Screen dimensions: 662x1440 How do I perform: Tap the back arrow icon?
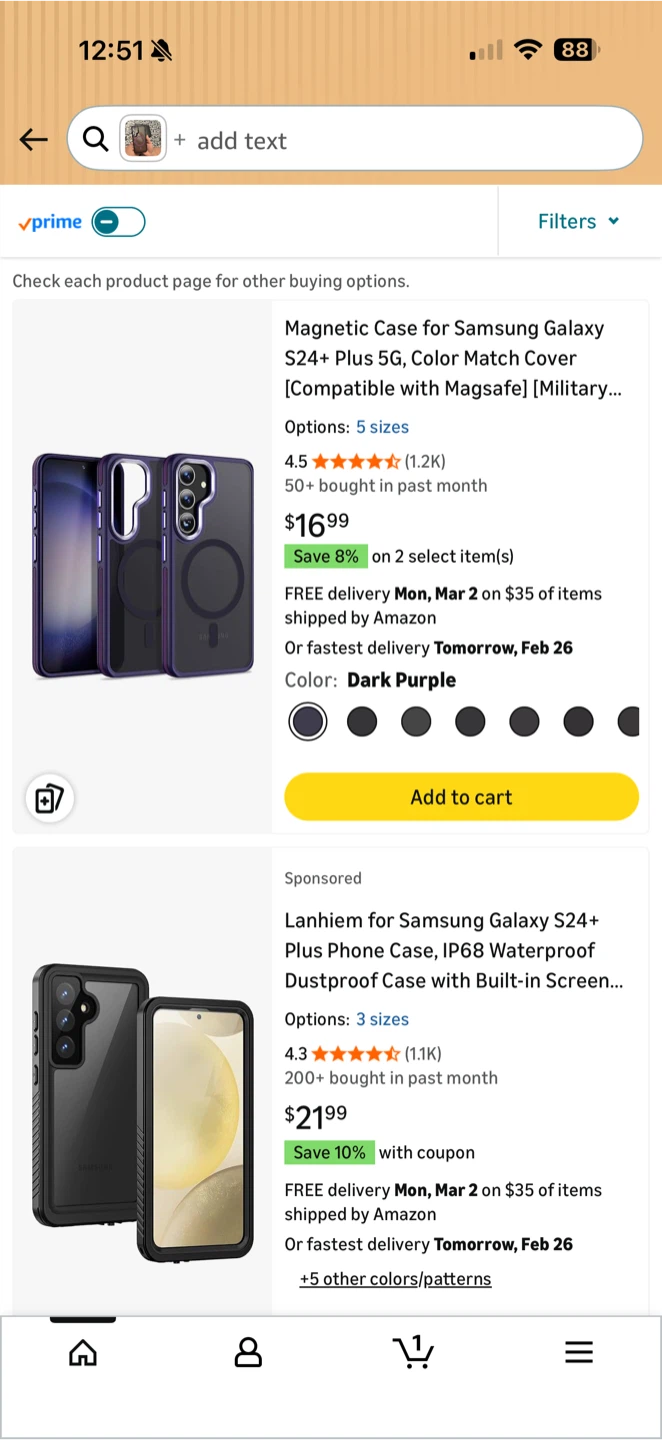click(x=34, y=140)
